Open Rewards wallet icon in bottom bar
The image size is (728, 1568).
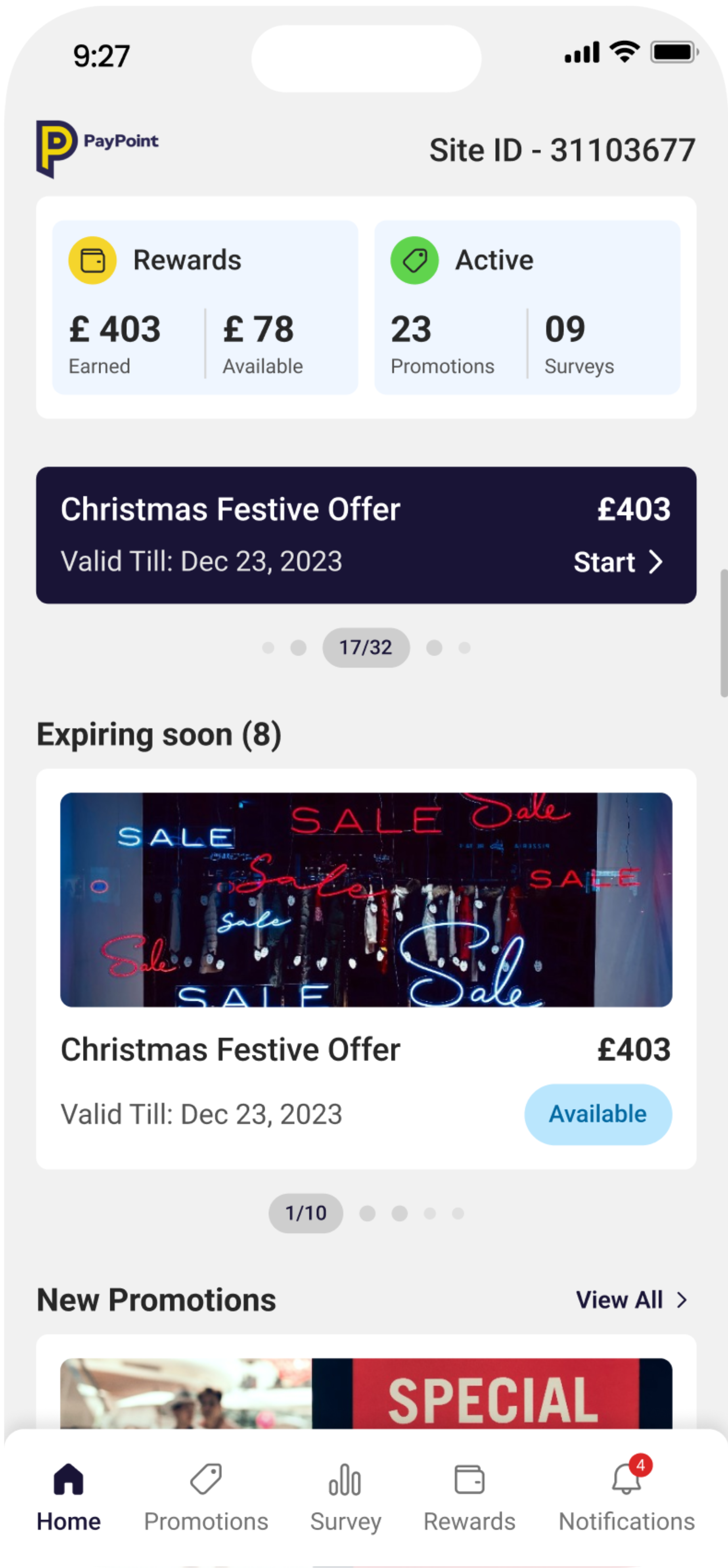coord(469,1480)
